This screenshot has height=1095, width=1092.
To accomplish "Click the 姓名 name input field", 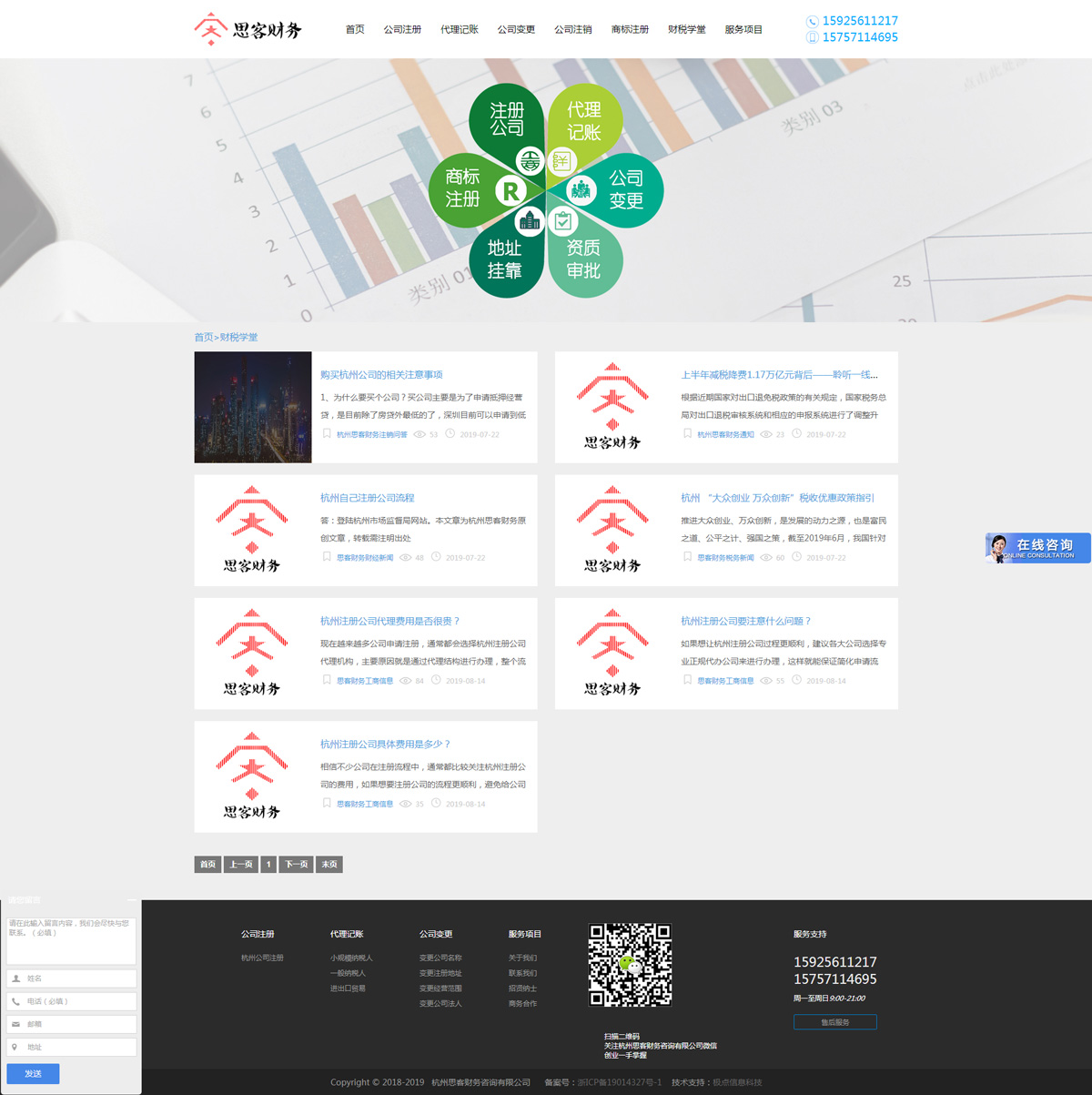I will pyautogui.click(x=73, y=978).
